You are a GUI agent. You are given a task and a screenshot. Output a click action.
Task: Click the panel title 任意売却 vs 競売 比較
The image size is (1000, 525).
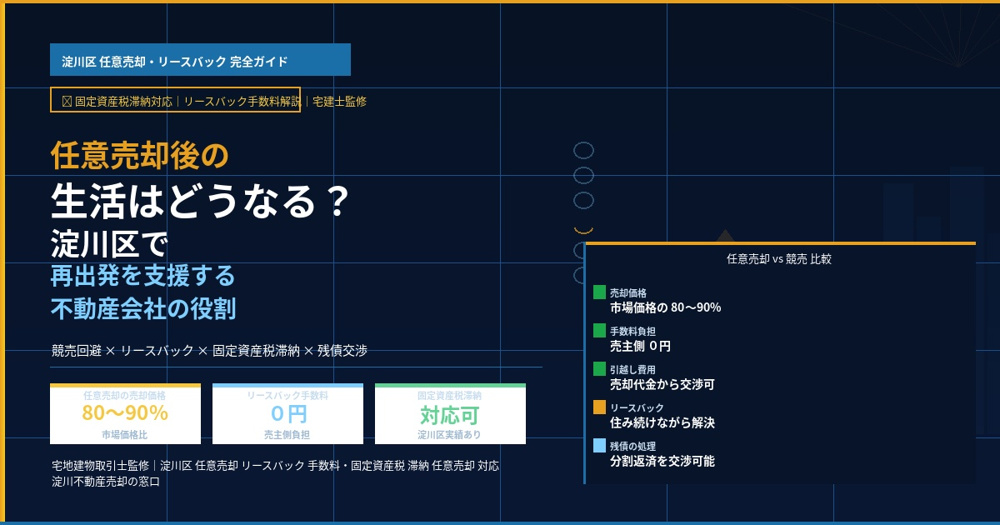(779, 259)
